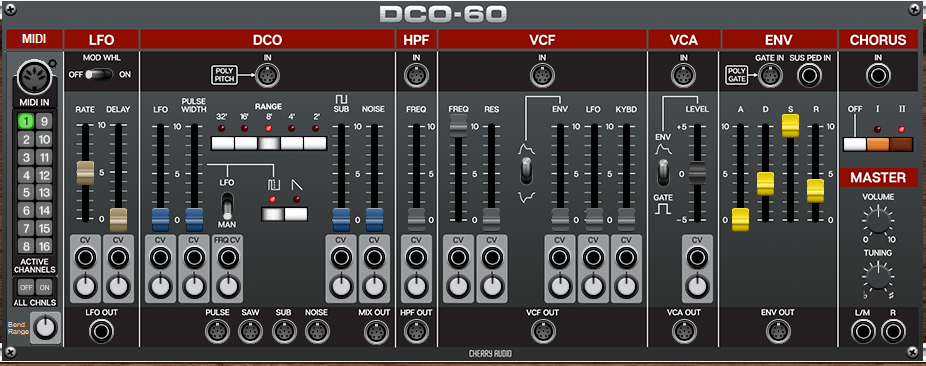Toggle MIDI channel 16
The width and height of the screenshot is (926, 366).
(x=44, y=246)
